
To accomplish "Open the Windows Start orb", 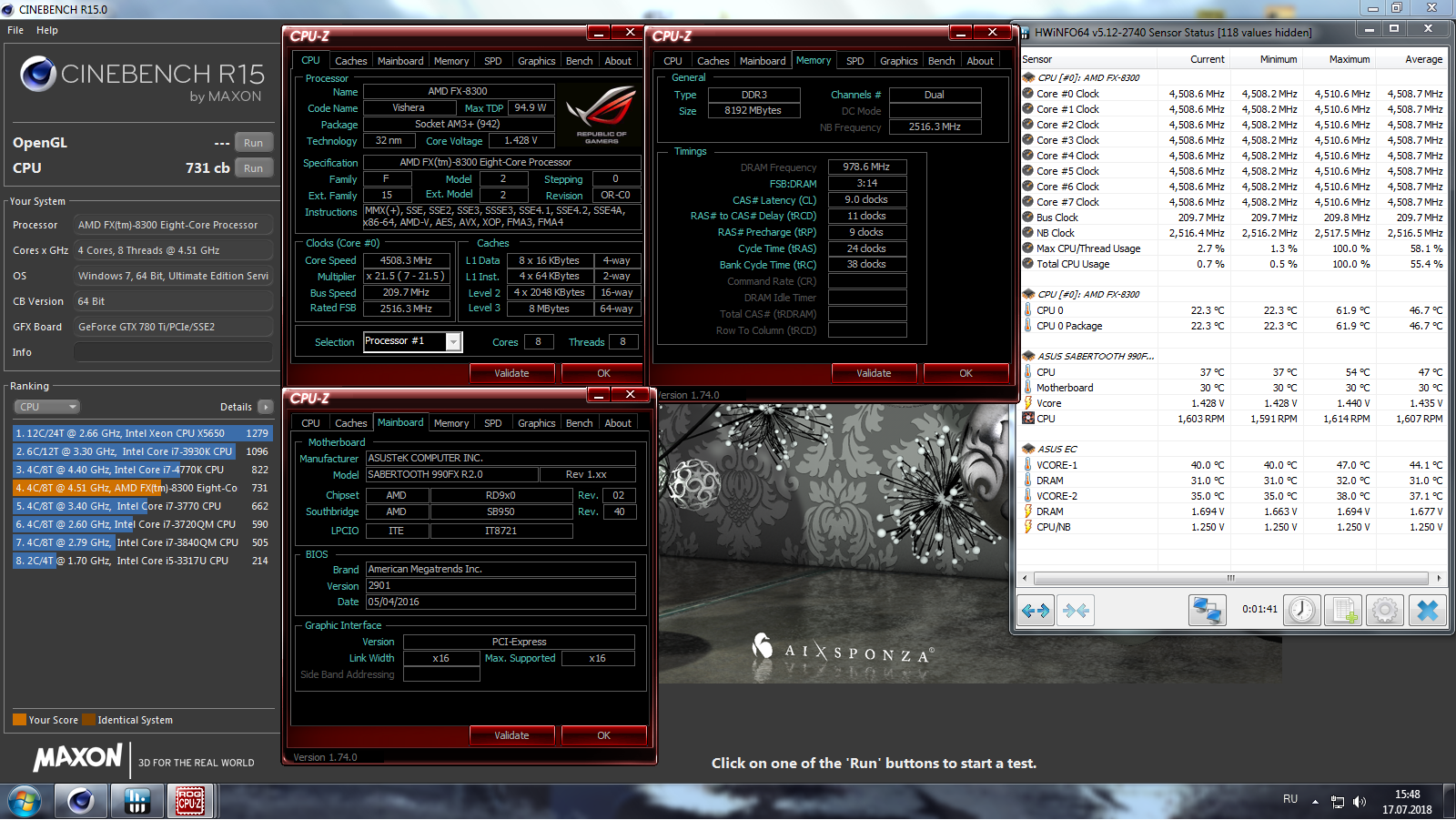I will [25, 802].
